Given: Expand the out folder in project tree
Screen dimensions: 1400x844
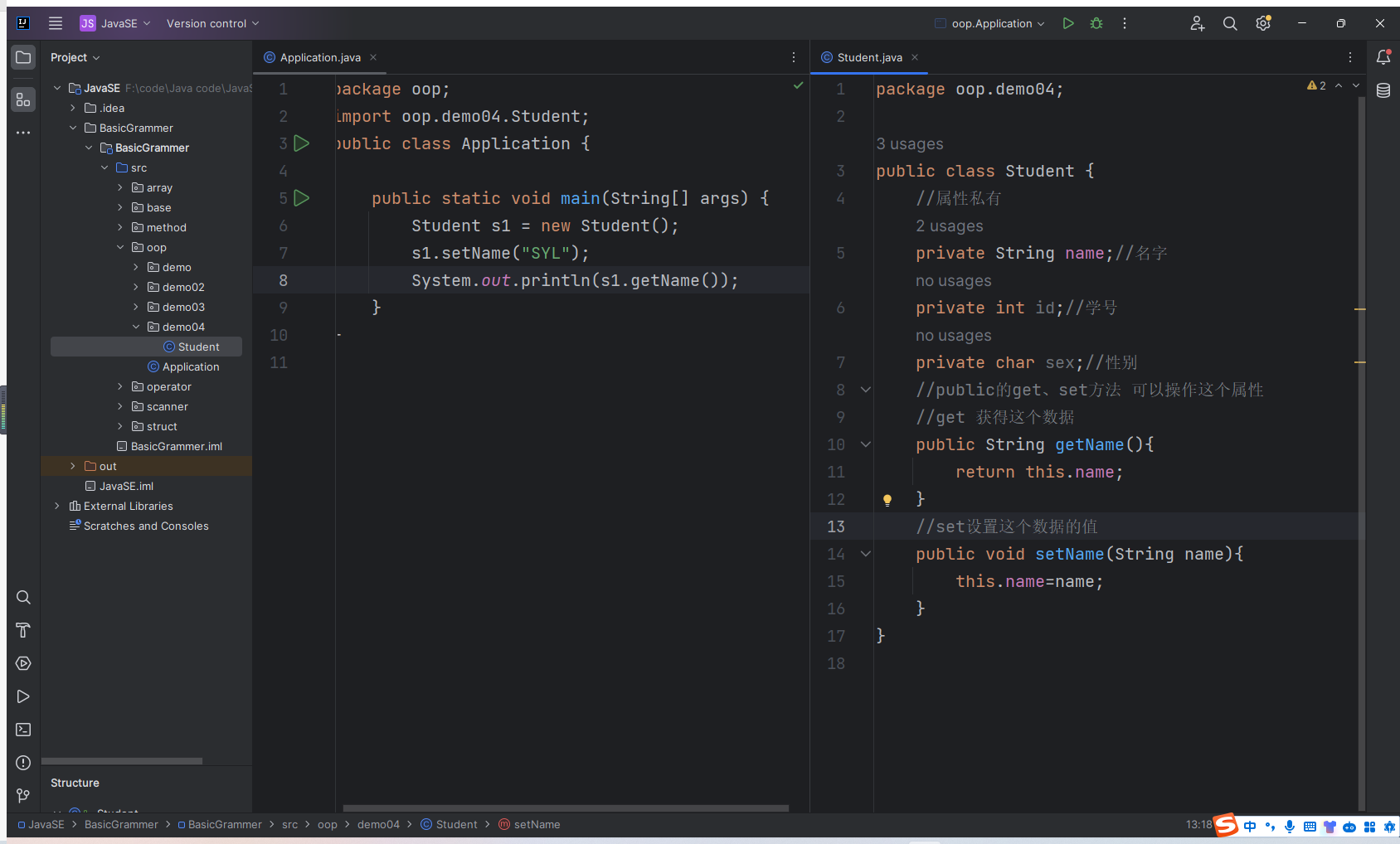Looking at the screenshot, I should point(73,466).
